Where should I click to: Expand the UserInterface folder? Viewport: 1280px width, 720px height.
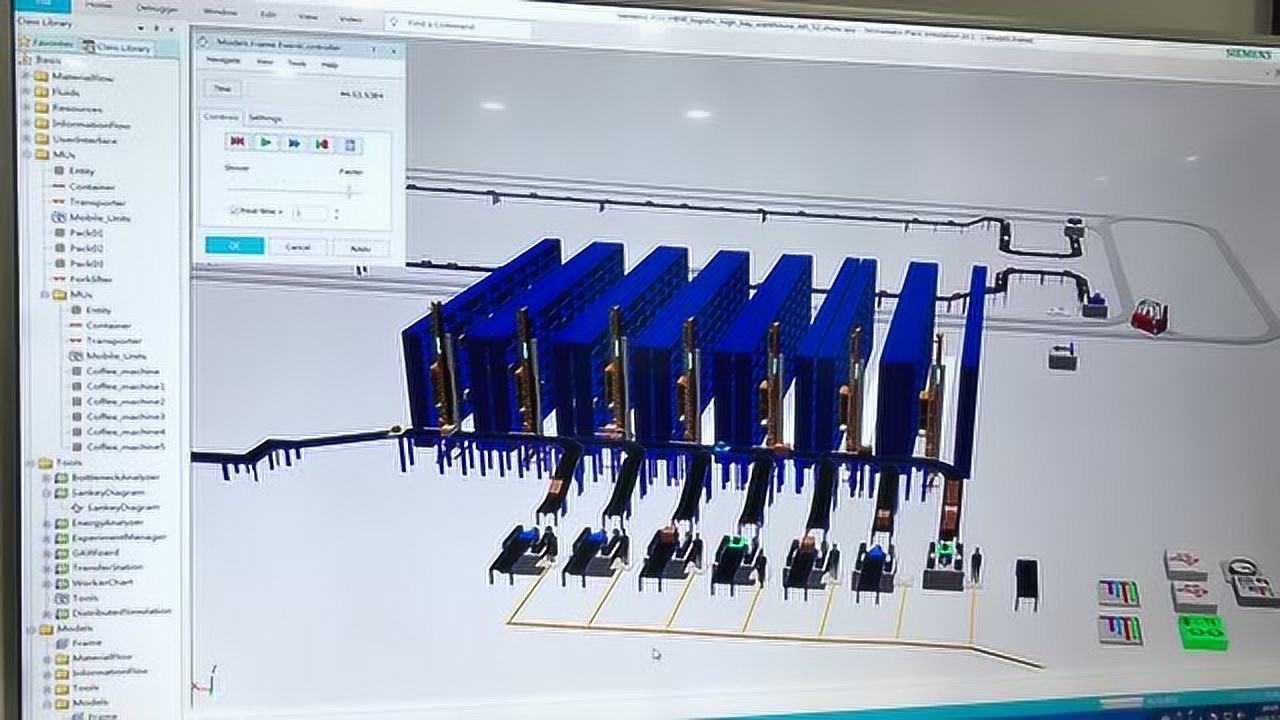tap(28, 139)
